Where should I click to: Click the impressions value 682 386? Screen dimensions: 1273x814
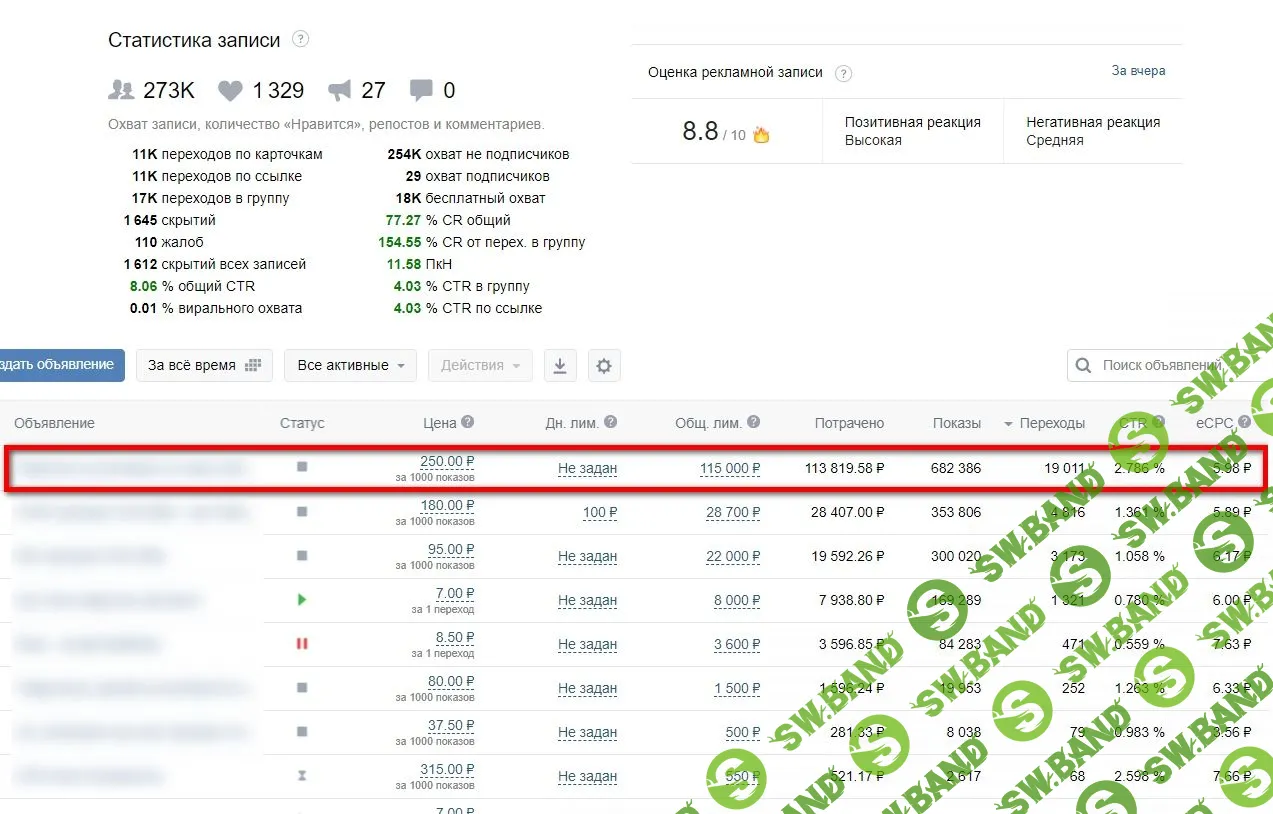tap(956, 468)
